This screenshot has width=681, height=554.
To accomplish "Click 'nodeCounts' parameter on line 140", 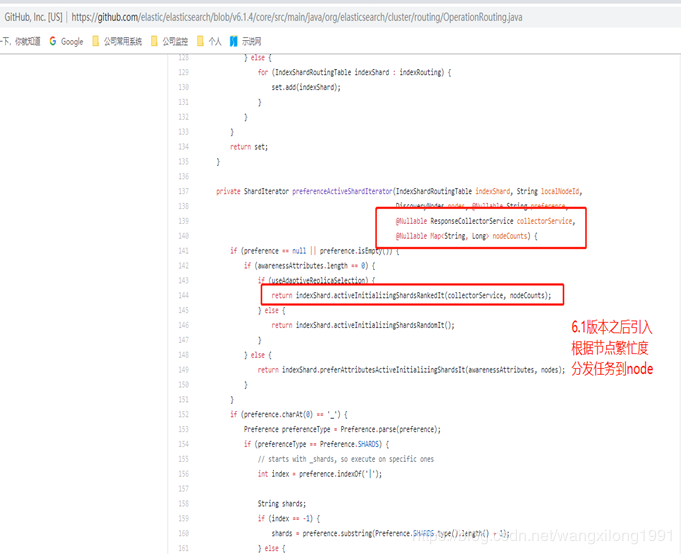I will coord(509,236).
